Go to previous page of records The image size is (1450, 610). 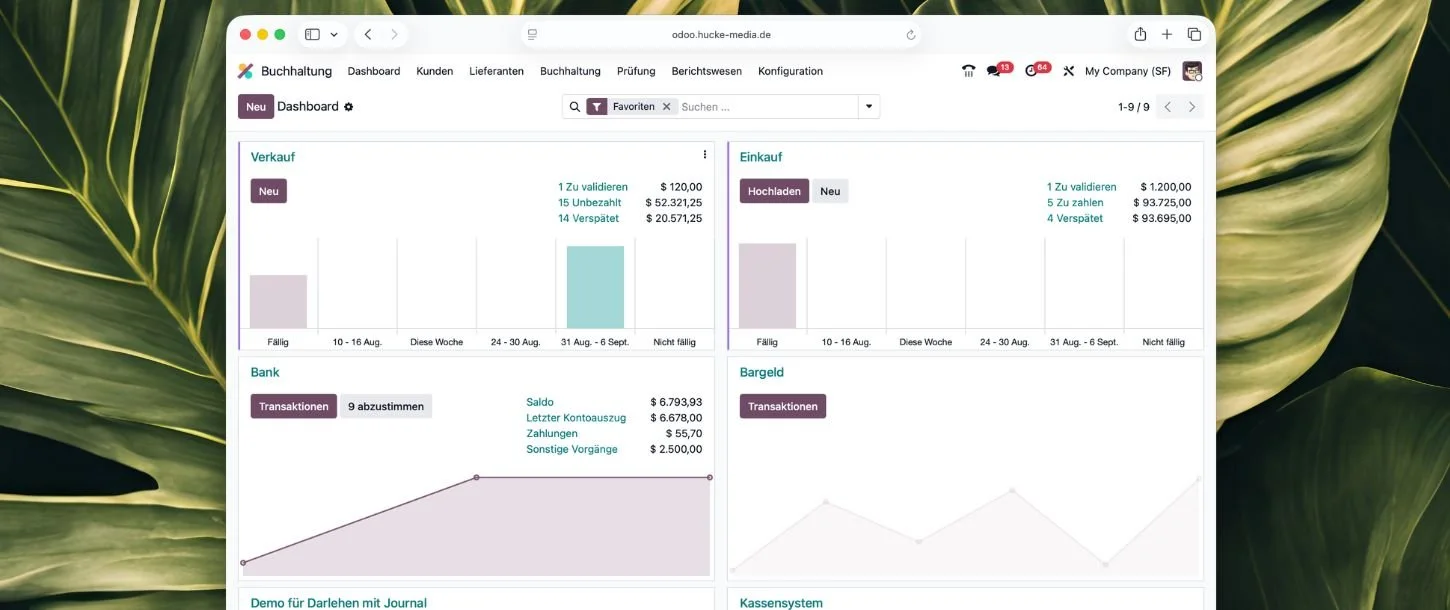[x=1167, y=106]
